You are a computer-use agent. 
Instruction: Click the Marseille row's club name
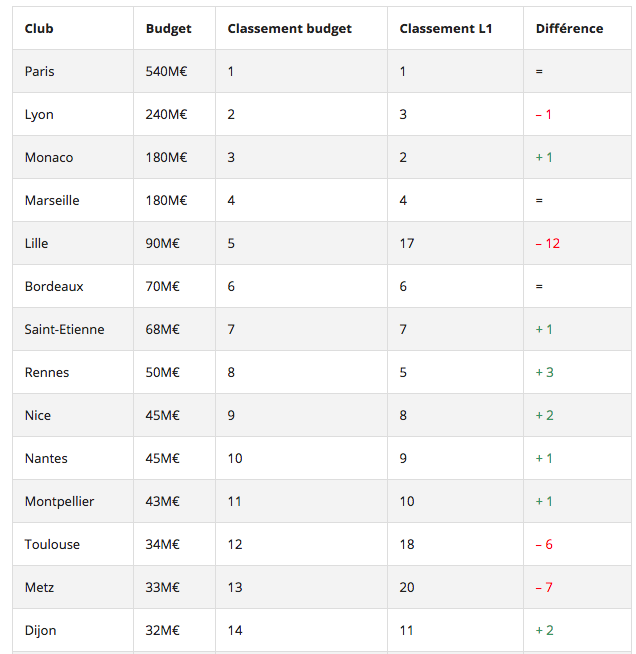point(52,201)
